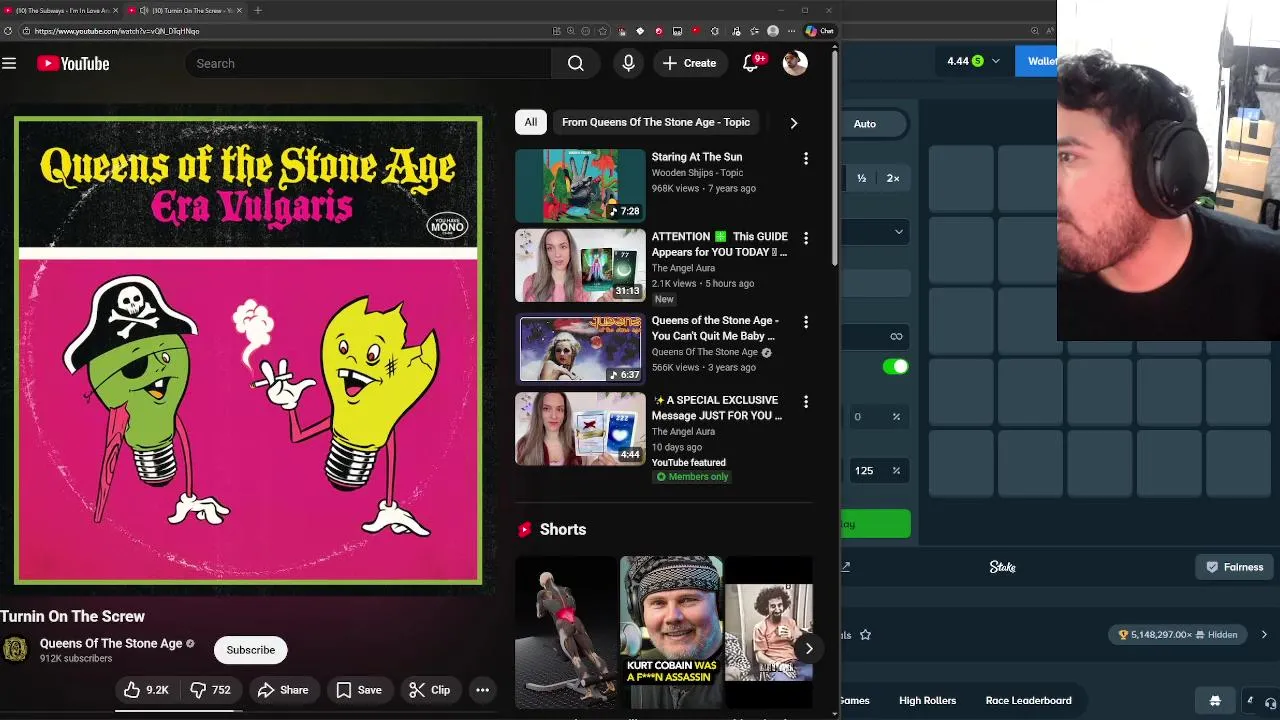Go to the YouTube home logo

73,63
